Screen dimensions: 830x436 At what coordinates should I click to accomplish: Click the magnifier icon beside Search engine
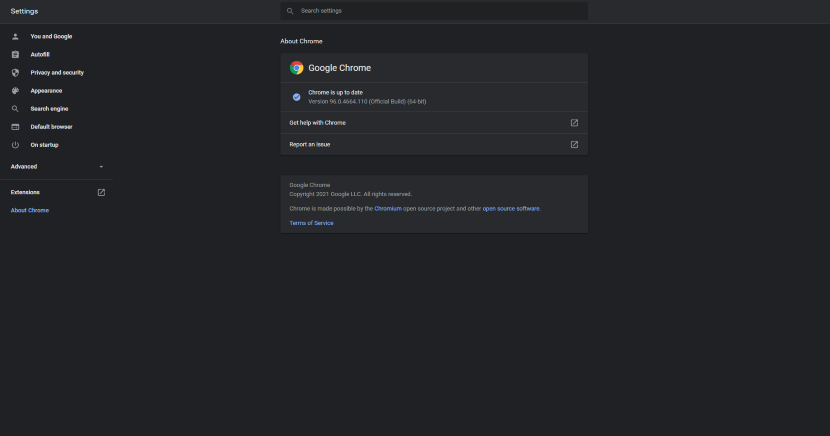[x=15, y=108]
